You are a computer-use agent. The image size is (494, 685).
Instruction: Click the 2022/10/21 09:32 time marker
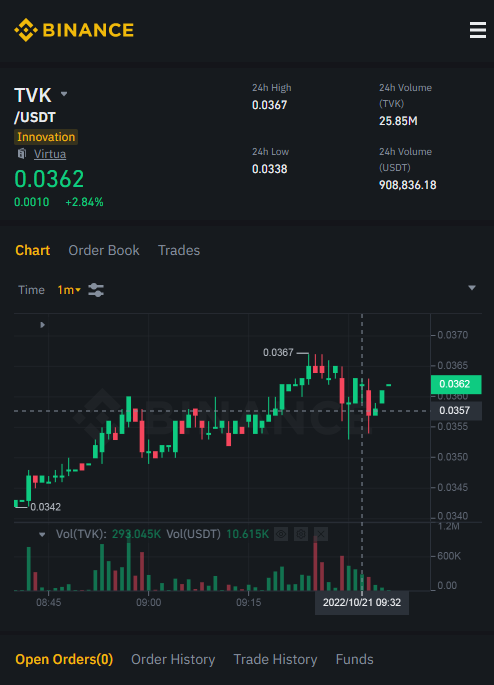coord(362,603)
